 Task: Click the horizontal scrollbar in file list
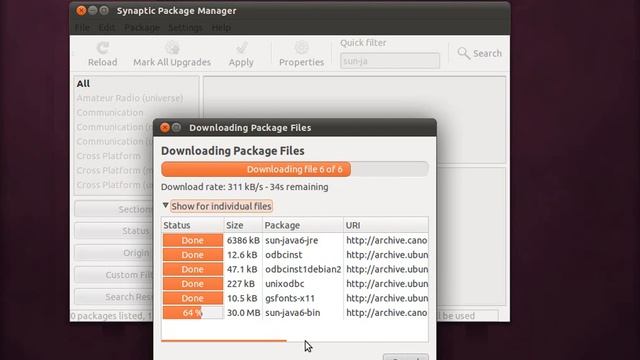(224, 340)
